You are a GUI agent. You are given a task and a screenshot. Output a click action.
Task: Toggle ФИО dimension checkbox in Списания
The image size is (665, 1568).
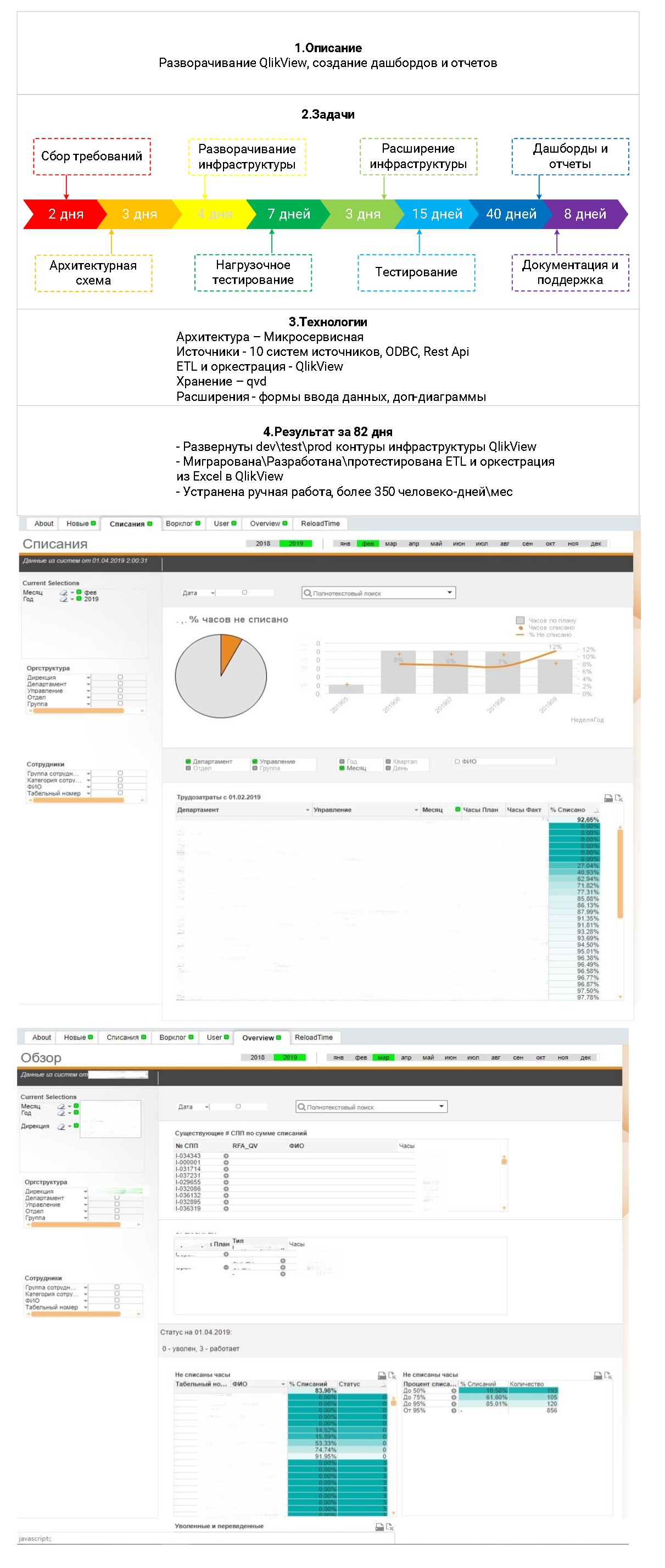(x=457, y=761)
